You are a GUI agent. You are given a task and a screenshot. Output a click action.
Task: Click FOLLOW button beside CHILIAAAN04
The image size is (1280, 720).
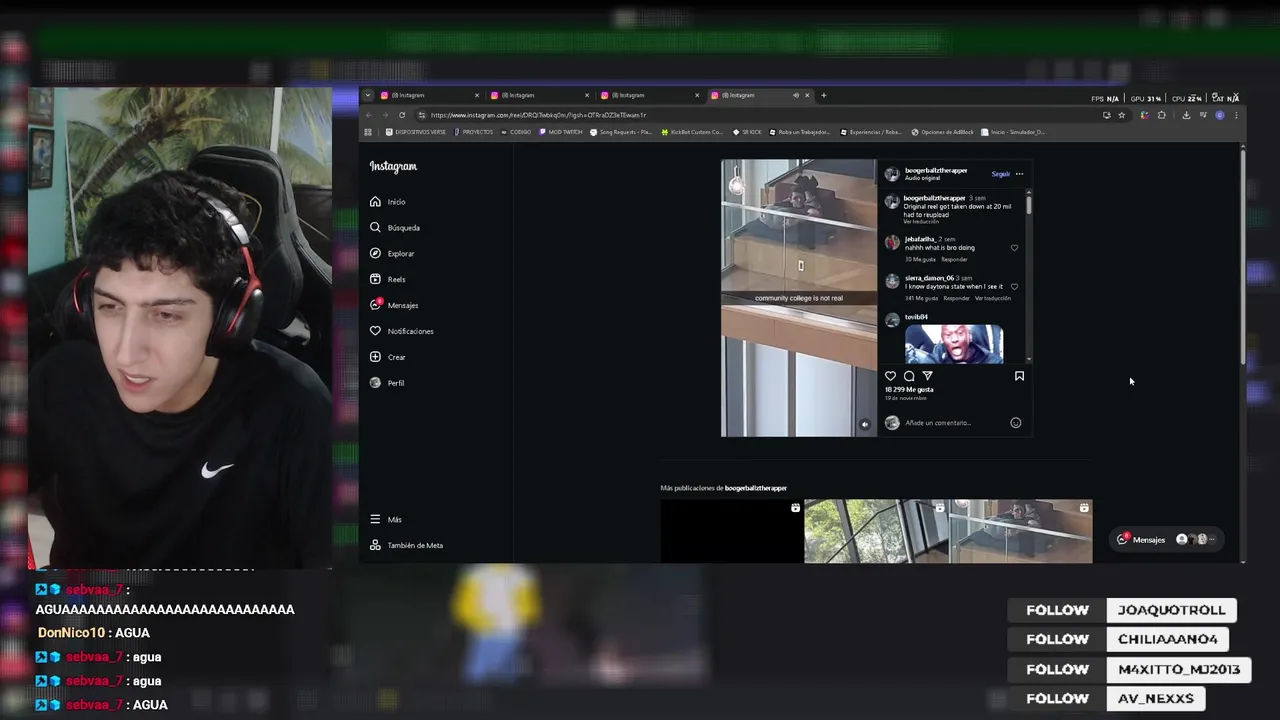point(1057,639)
